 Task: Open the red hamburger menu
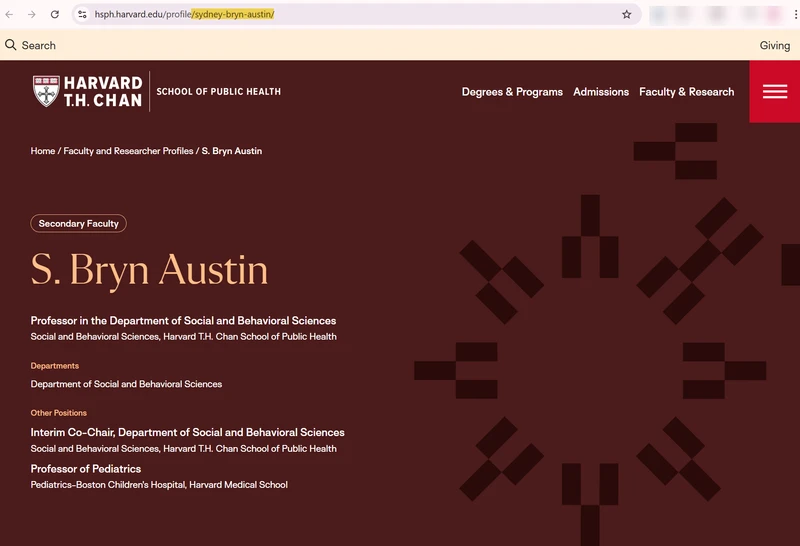(774, 91)
